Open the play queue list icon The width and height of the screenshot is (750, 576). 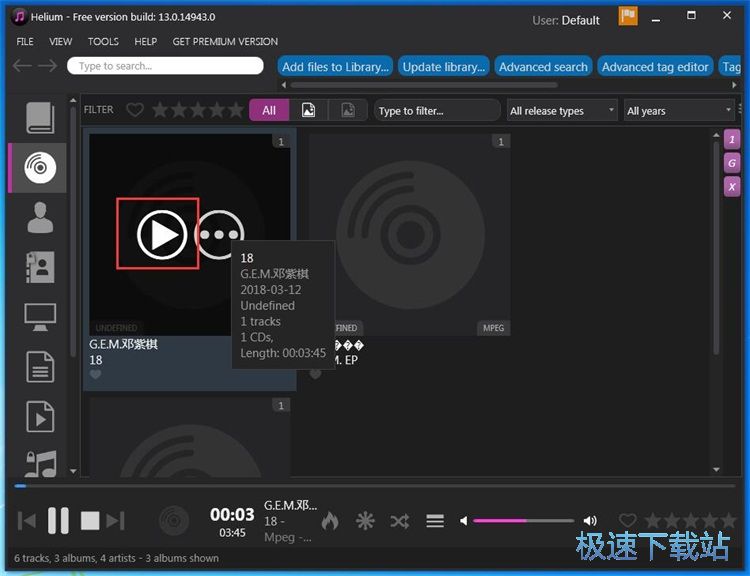[435, 521]
